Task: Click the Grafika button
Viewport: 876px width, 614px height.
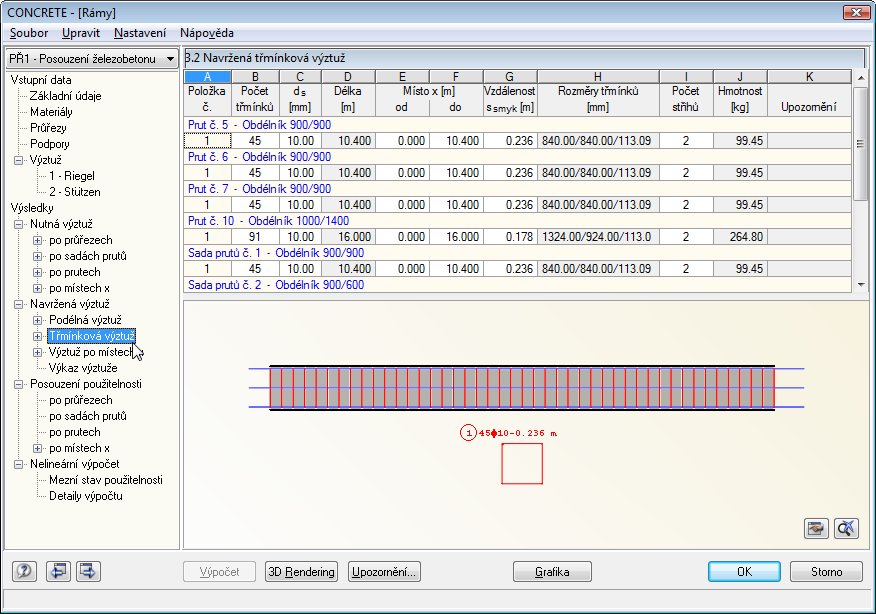Action: click(x=552, y=572)
